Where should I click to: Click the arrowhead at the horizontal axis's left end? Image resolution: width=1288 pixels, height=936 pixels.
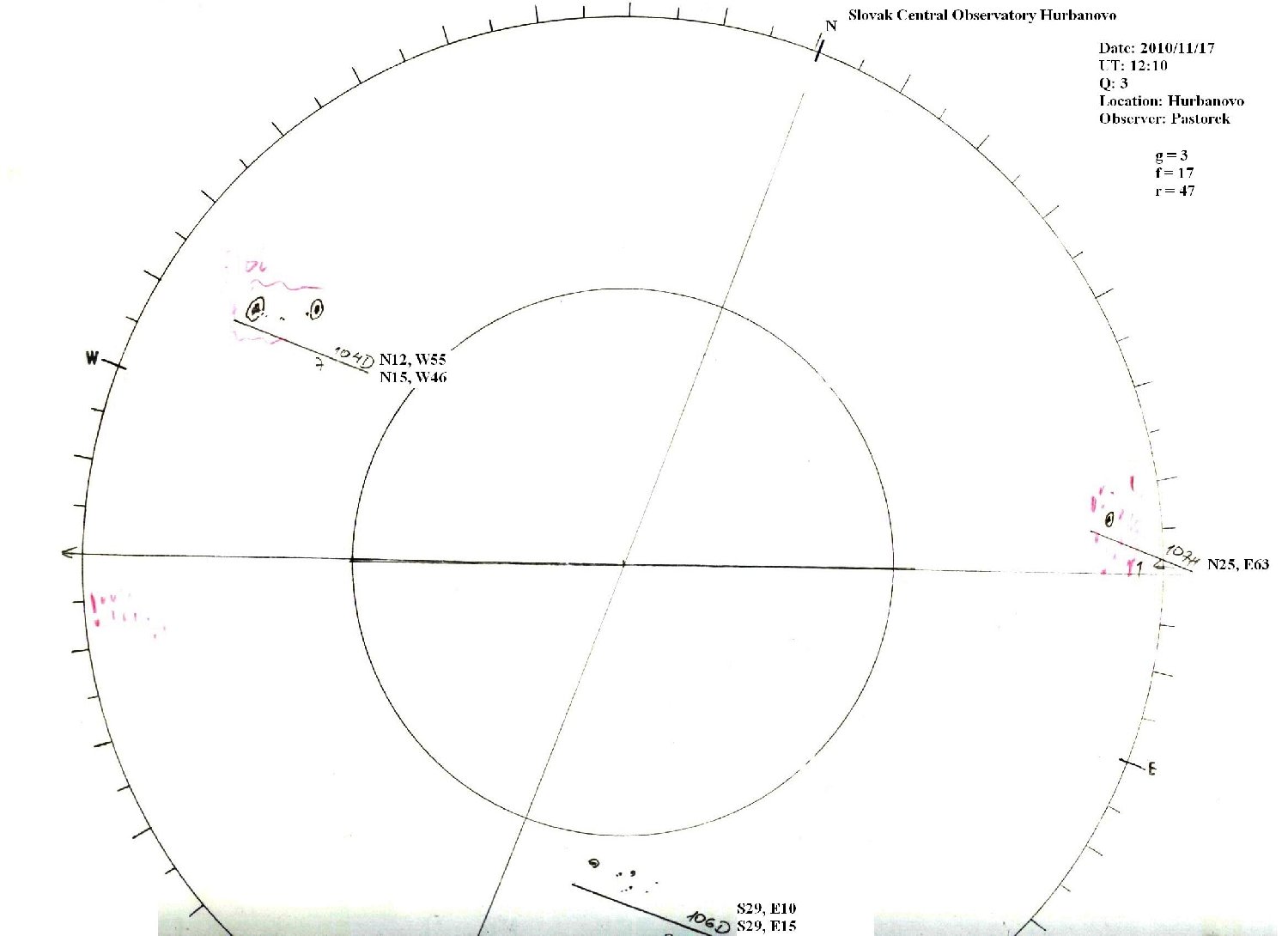67,552
